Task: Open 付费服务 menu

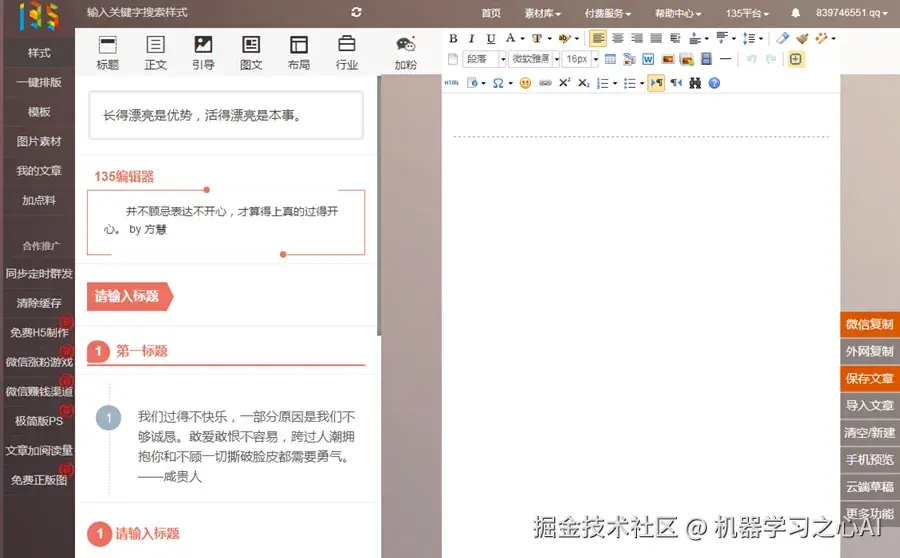Action: click(x=608, y=13)
